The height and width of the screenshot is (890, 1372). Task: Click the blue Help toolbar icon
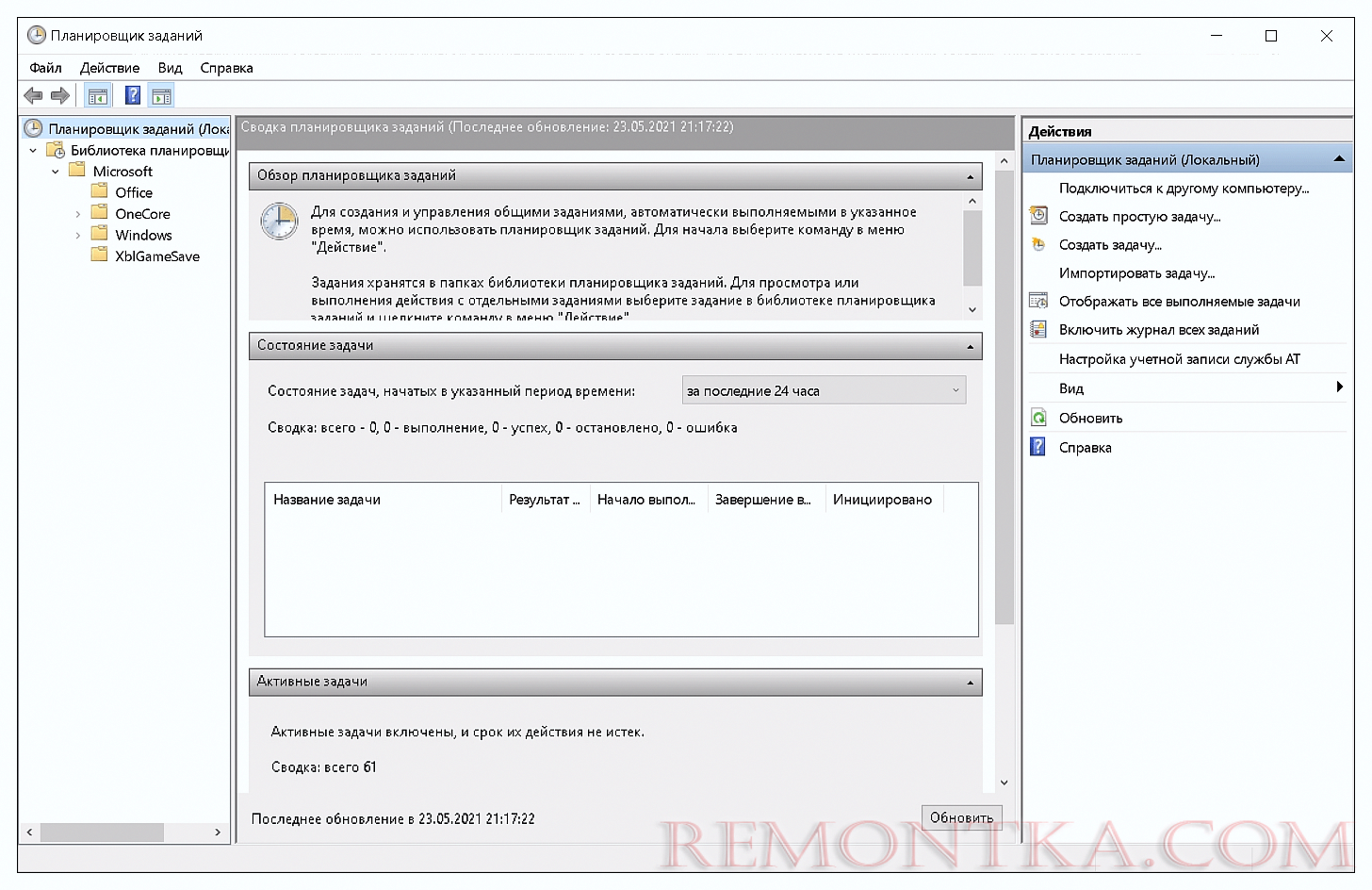click(133, 95)
